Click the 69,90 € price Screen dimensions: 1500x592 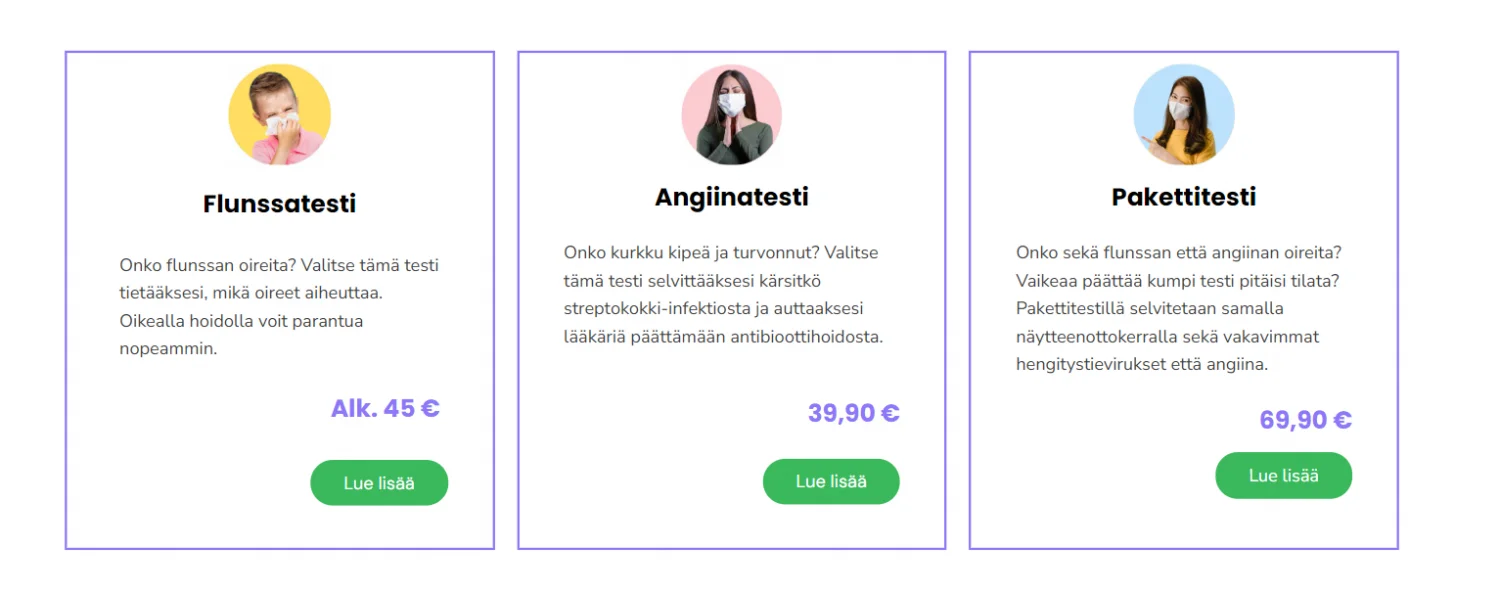click(1305, 420)
